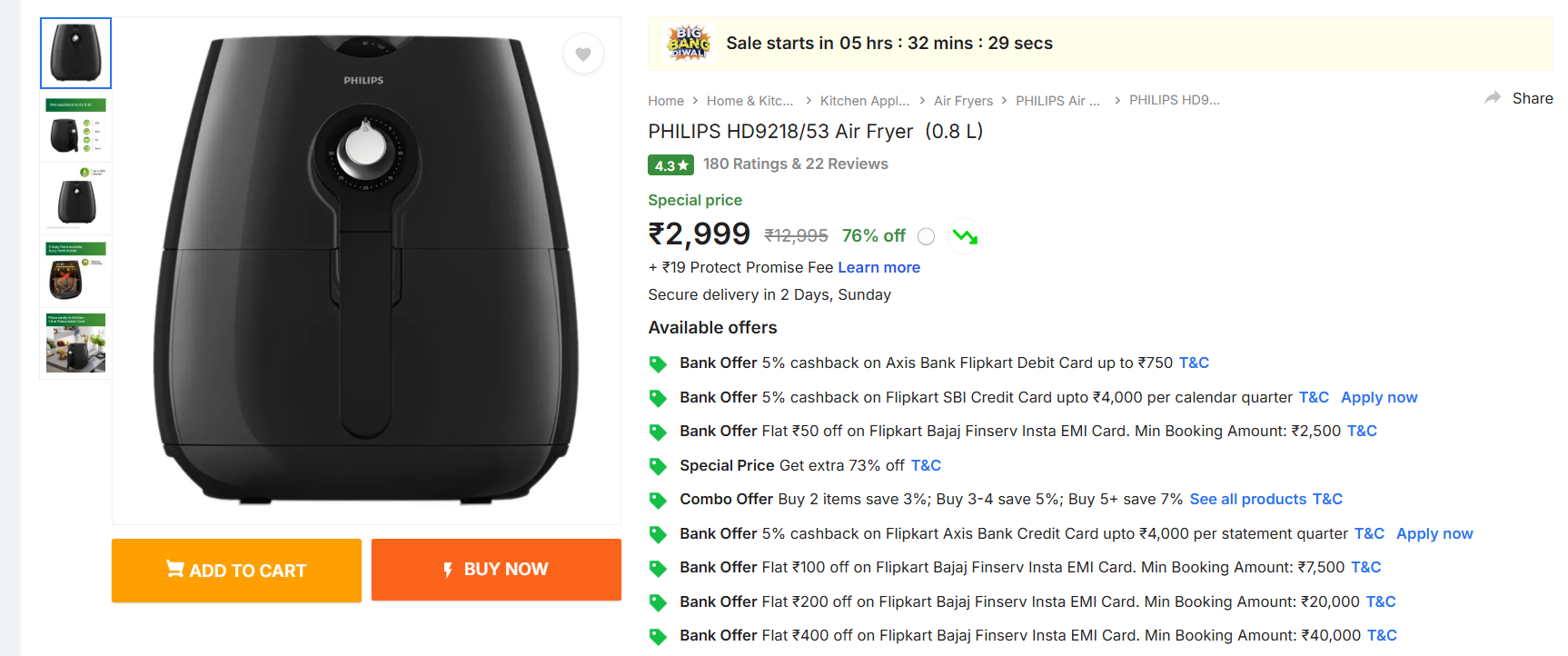The image size is (1568, 656).
Task: Click the Big Bang Diwali sale logo
Action: [689, 44]
